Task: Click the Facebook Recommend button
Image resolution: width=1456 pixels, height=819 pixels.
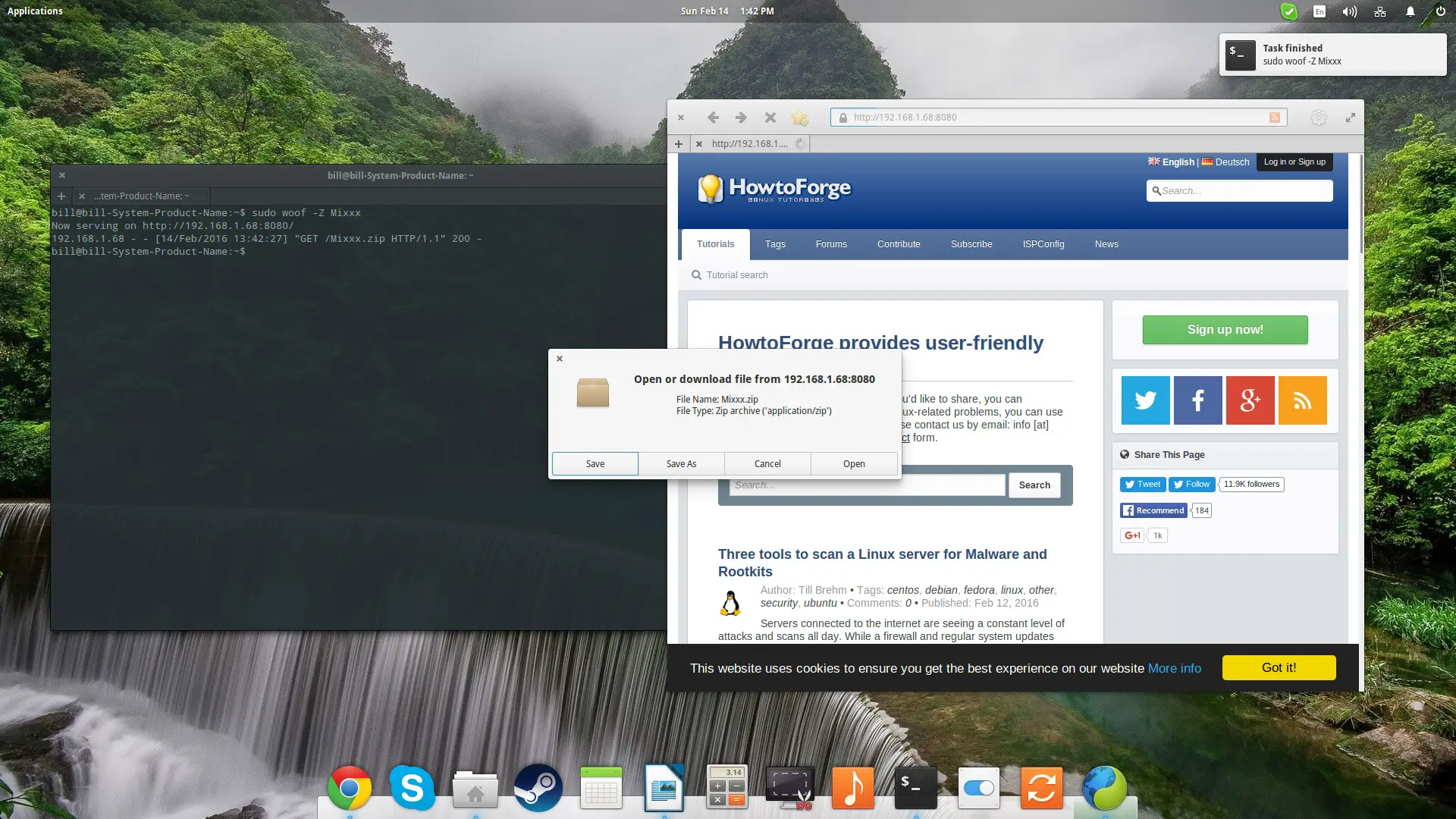Action: tap(1153, 510)
